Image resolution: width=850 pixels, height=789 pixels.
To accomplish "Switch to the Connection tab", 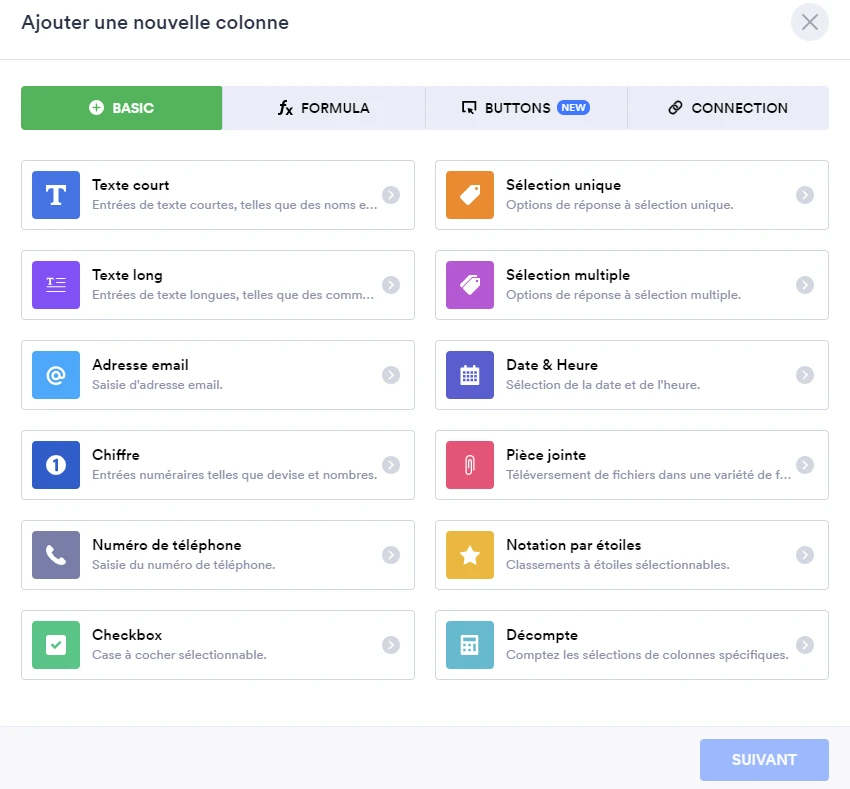I will pos(728,108).
